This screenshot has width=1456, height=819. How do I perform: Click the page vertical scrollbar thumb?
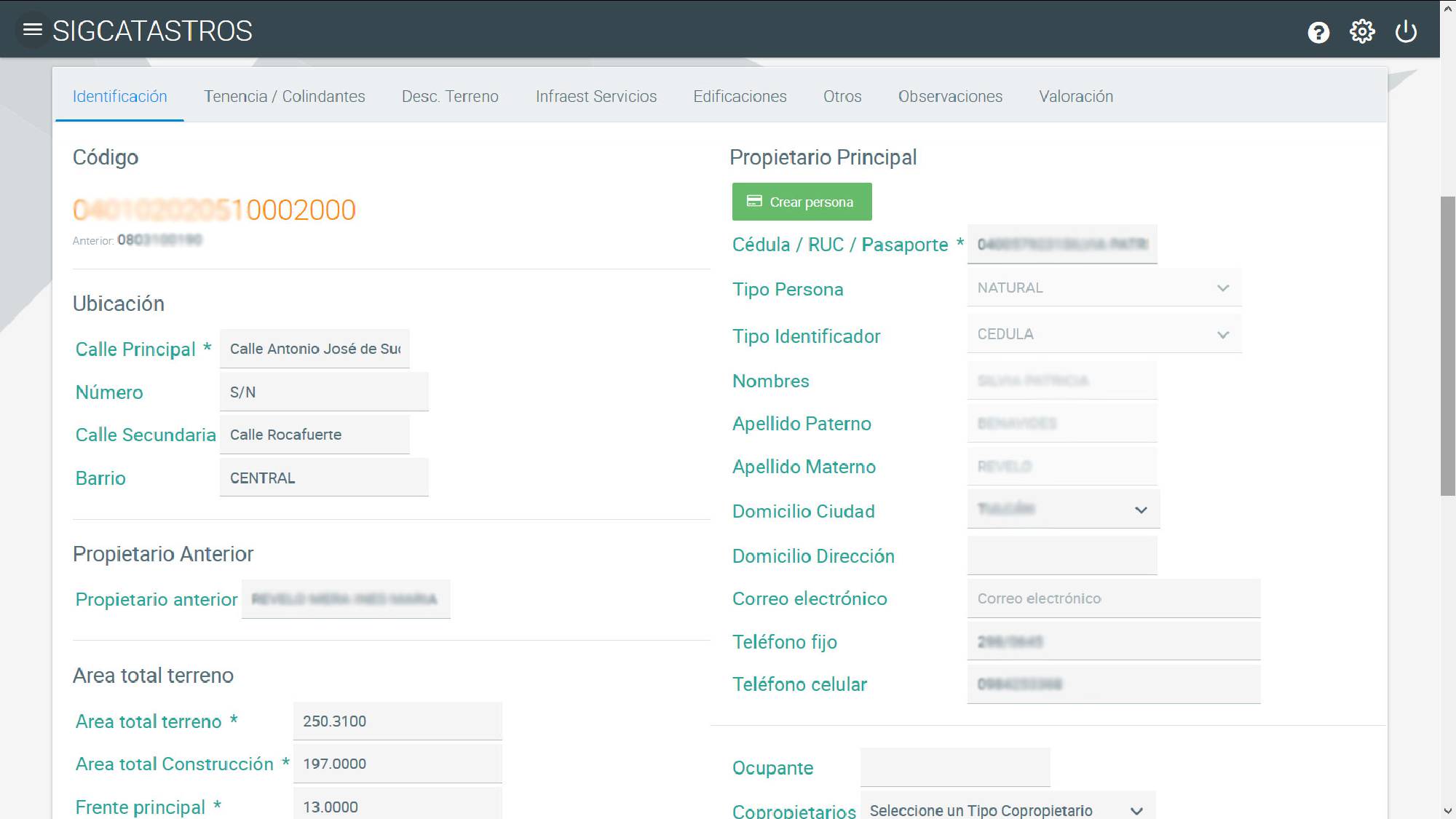(x=1448, y=346)
